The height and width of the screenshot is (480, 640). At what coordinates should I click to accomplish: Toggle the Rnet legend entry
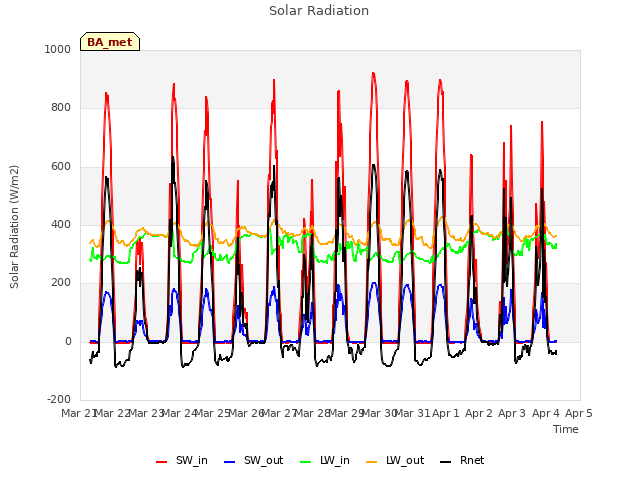(462, 461)
